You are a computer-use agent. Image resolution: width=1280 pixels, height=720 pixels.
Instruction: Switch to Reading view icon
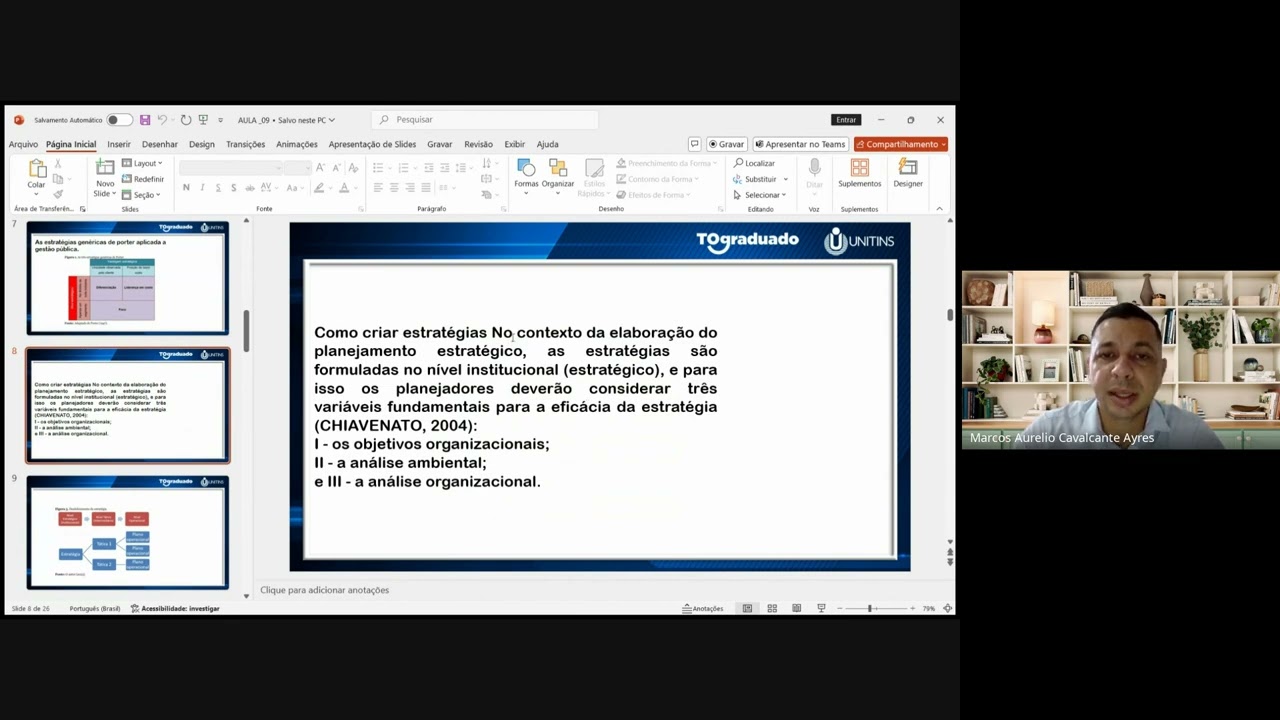click(797, 608)
